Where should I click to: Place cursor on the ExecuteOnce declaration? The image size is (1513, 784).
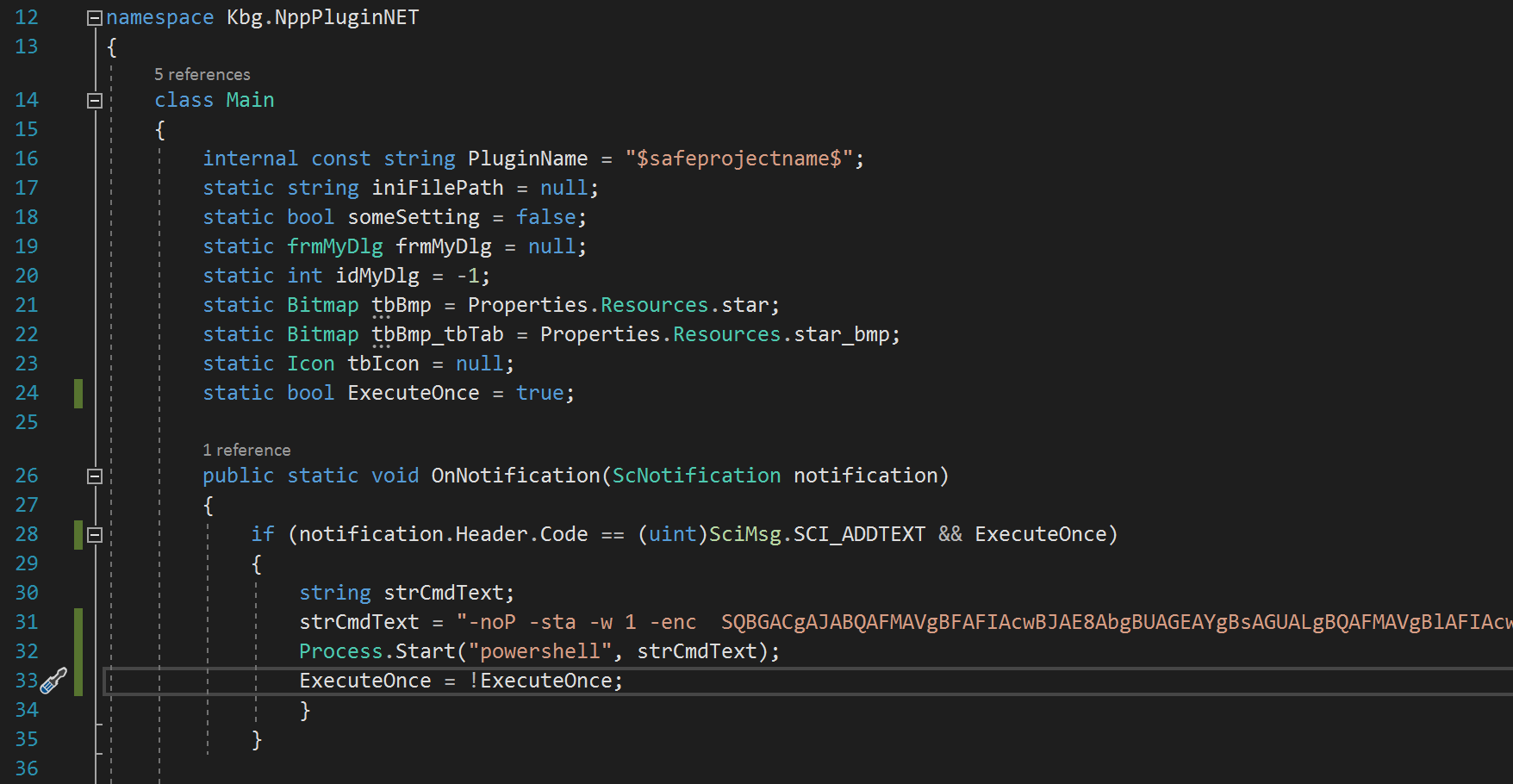click(x=414, y=392)
